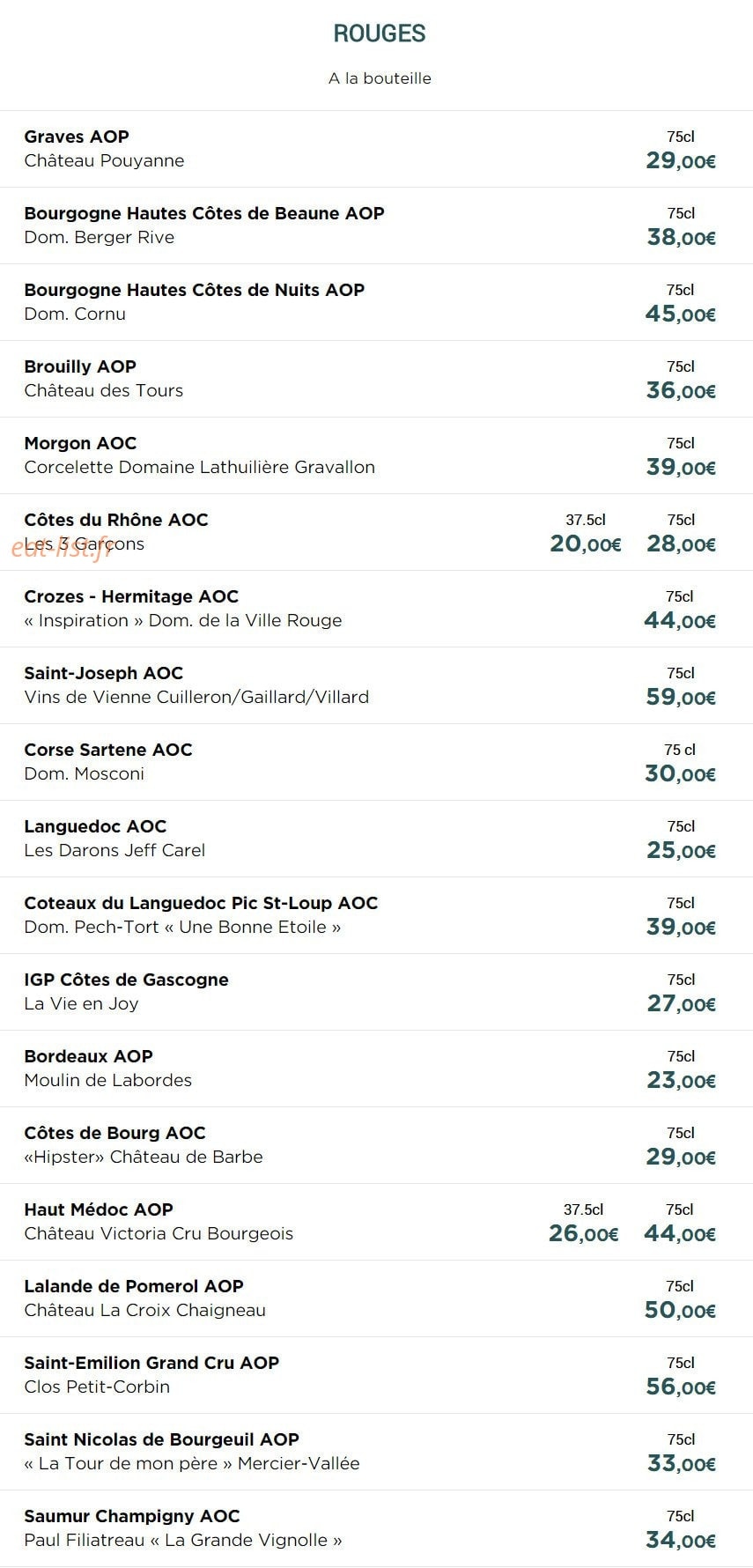The height and width of the screenshot is (1568, 753).
Task: Click Lalande de Pomerol AOP wine title
Action: coord(134,1286)
